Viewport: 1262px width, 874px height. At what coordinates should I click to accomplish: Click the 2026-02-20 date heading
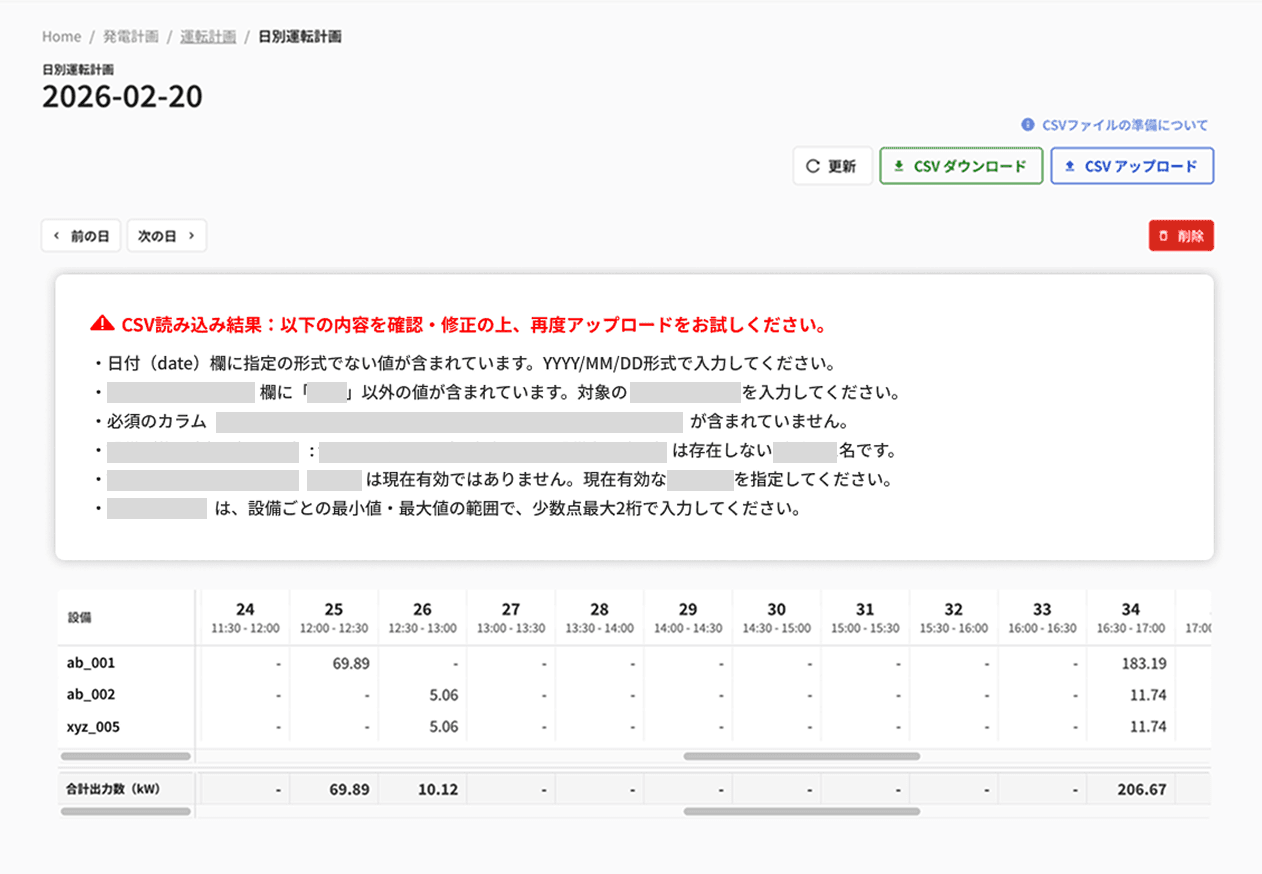point(122,96)
